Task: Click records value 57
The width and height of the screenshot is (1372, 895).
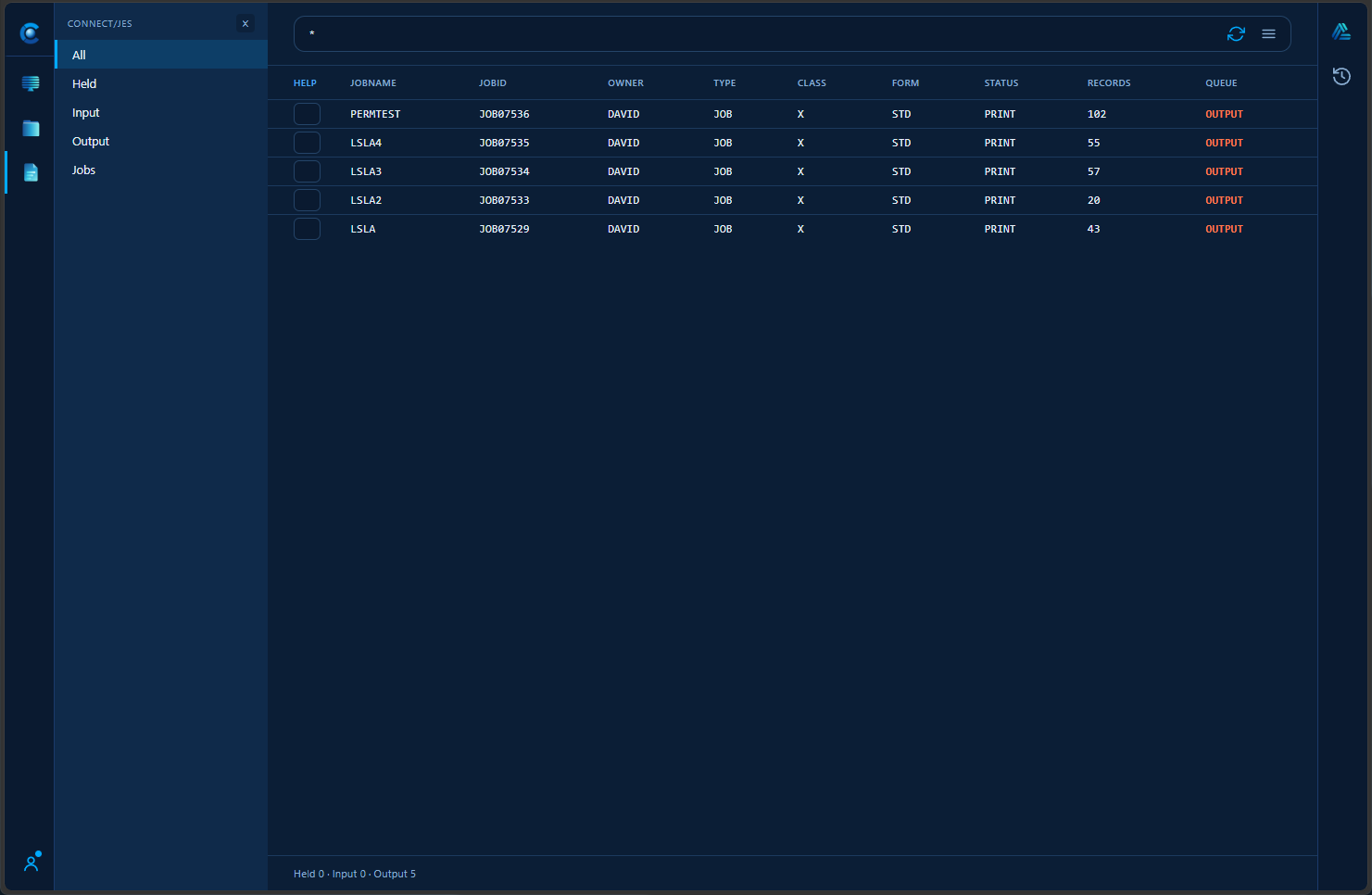Action: pyautogui.click(x=1094, y=171)
